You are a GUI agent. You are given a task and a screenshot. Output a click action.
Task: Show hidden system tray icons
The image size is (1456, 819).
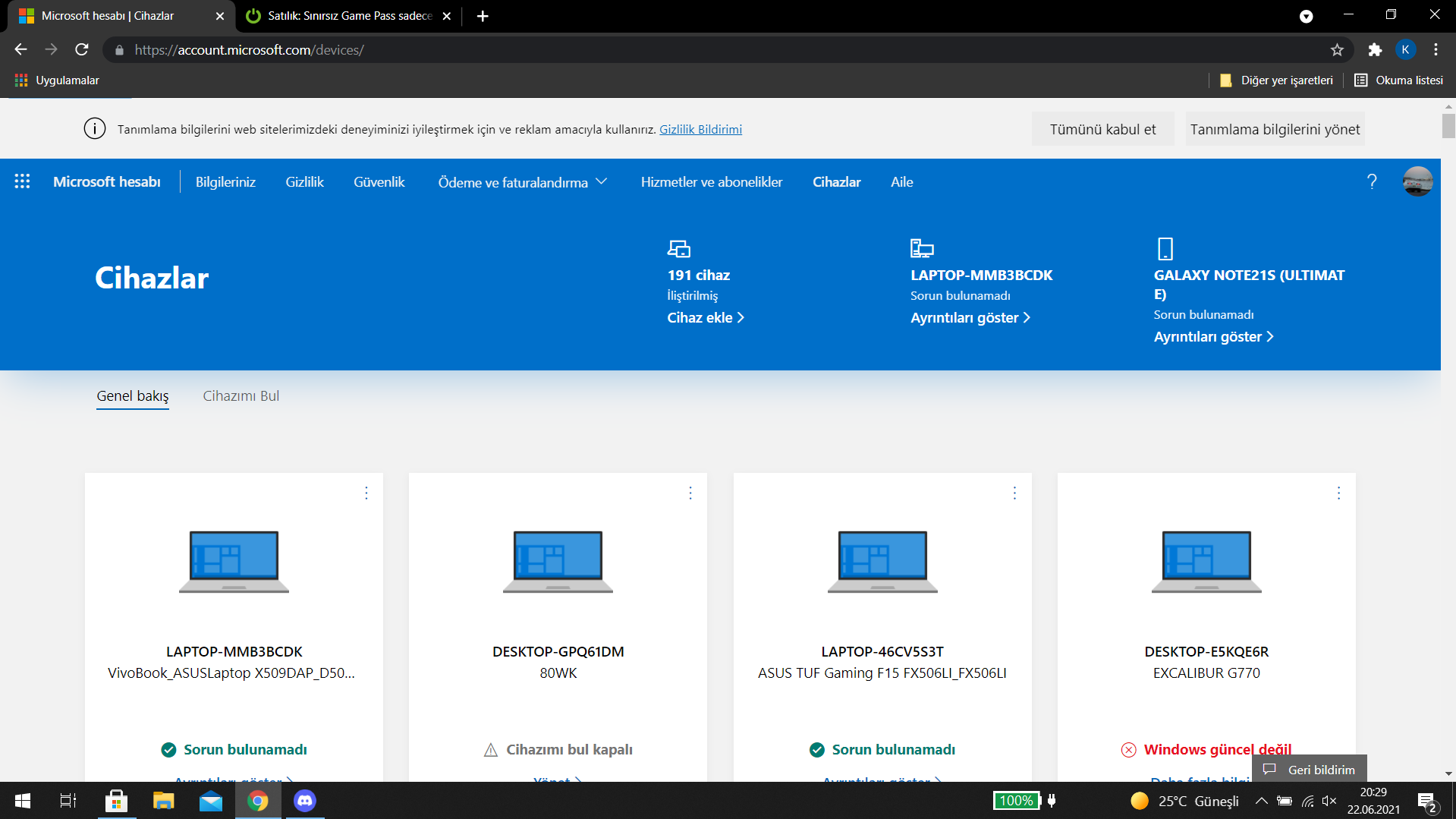tap(1261, 801)
